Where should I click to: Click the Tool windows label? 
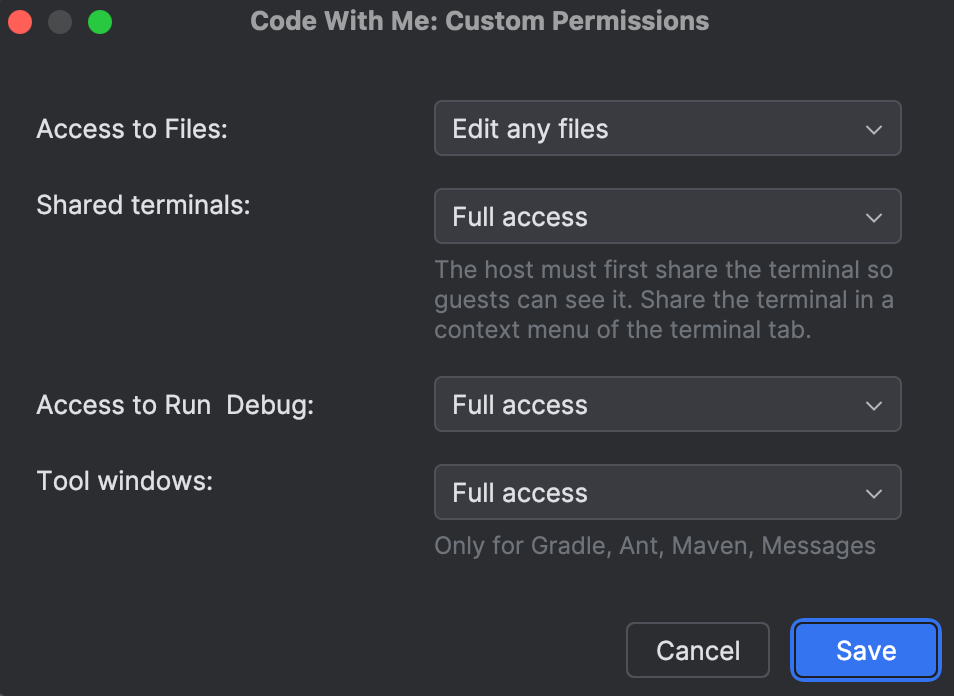(x=124, y=480)
